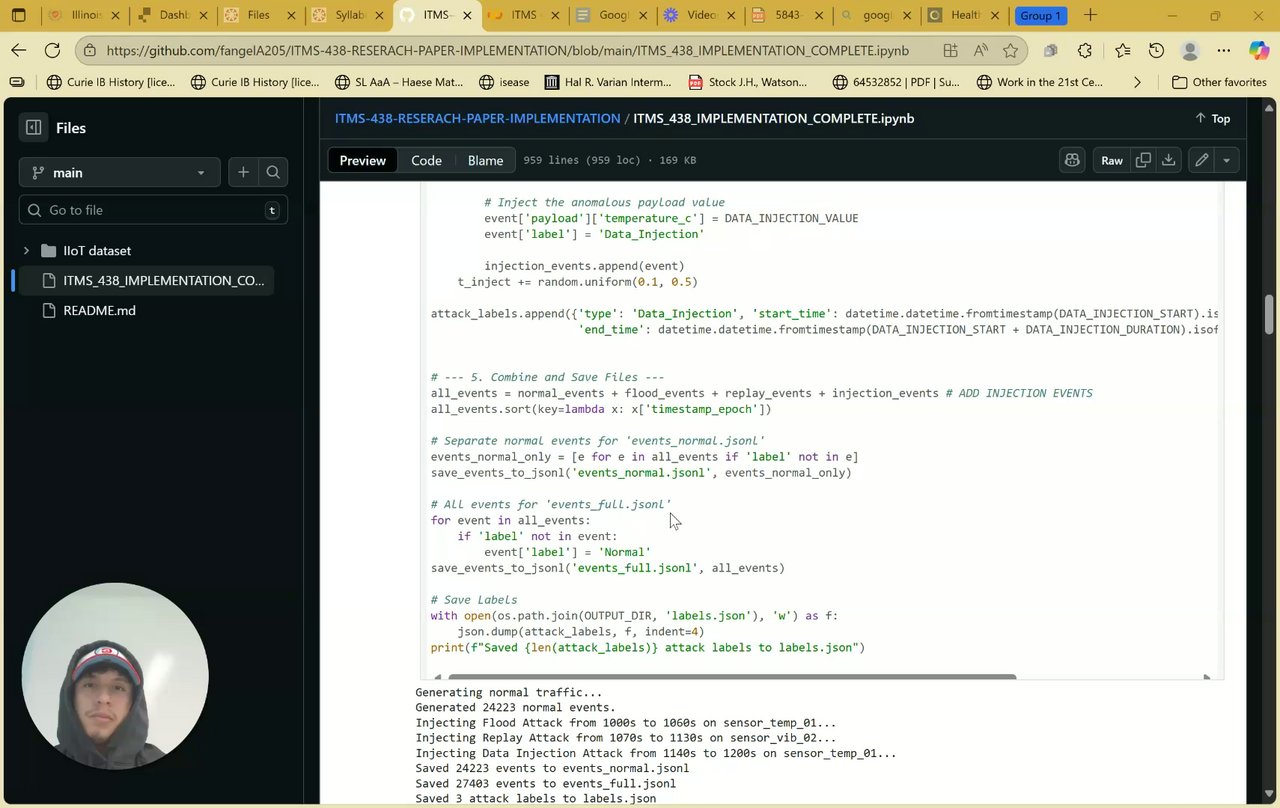The width and height of the screenshot is (1280, 808).
Task: Open the ITMS-438-RESERACH-PAPER-IMPLEMENTATION repository link
Action: tap(477, 118)
